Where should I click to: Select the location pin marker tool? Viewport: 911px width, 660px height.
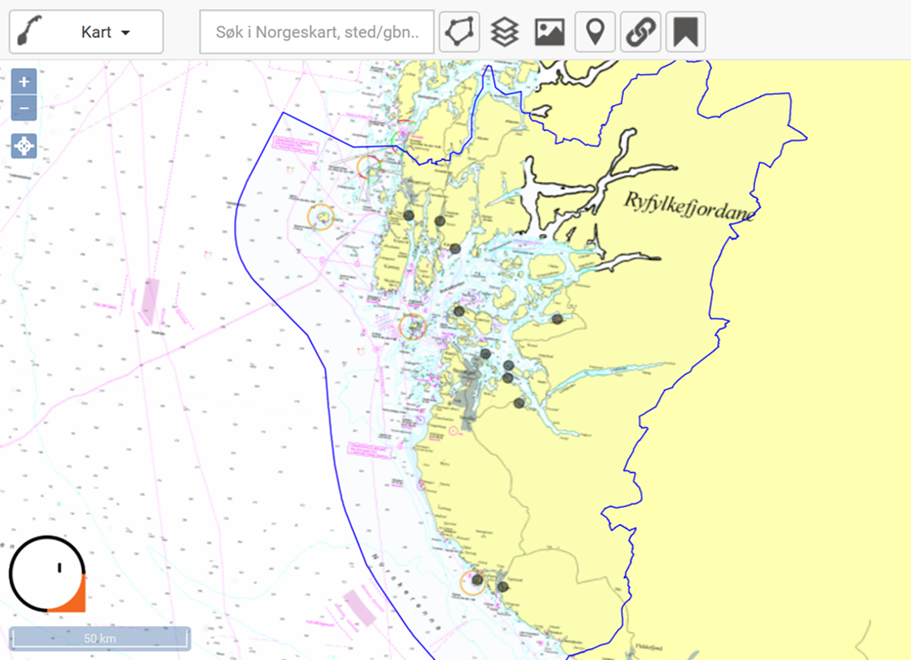click(x=595, y=32)
